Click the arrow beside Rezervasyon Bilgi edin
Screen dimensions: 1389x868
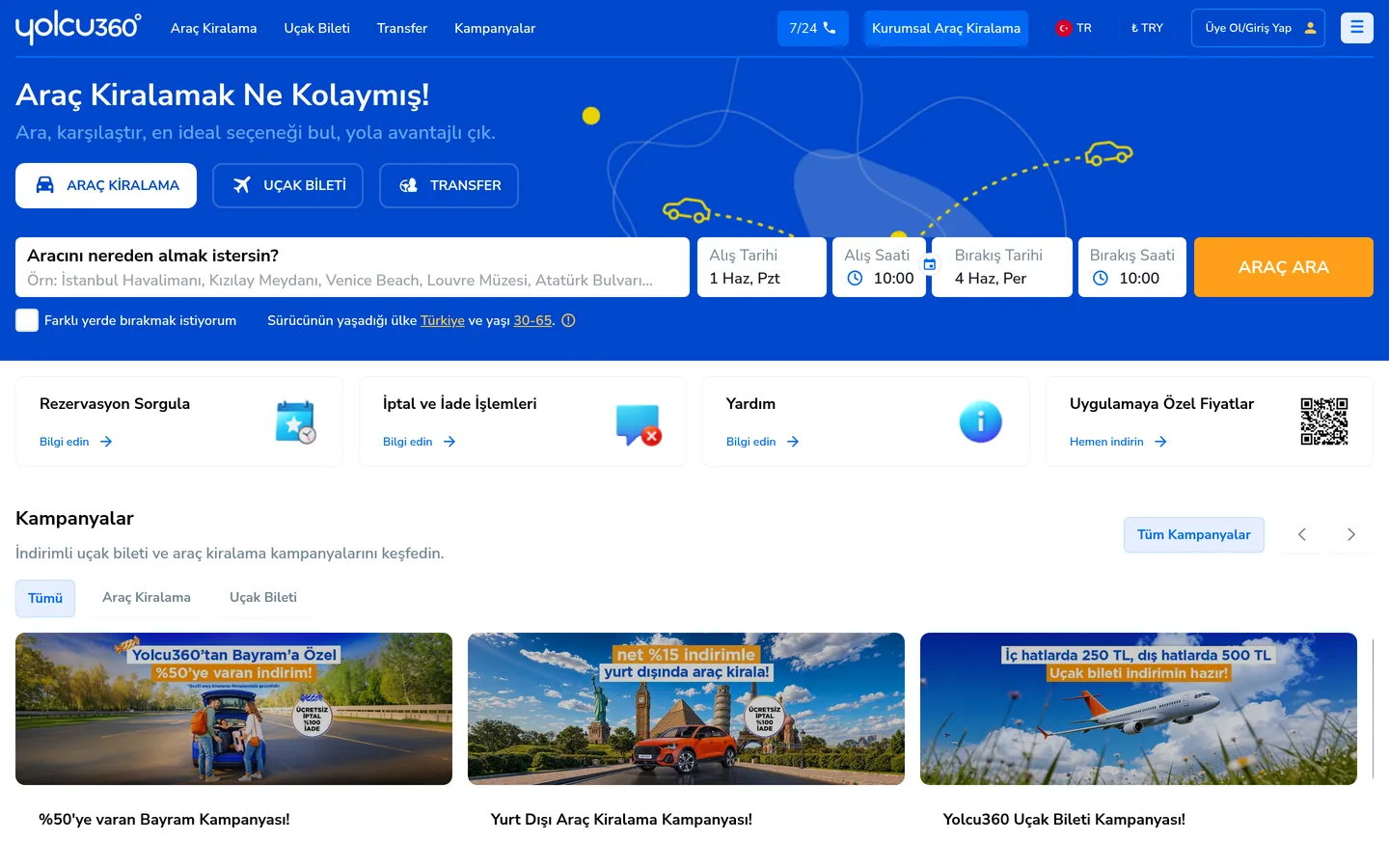[x=106, y=442]
